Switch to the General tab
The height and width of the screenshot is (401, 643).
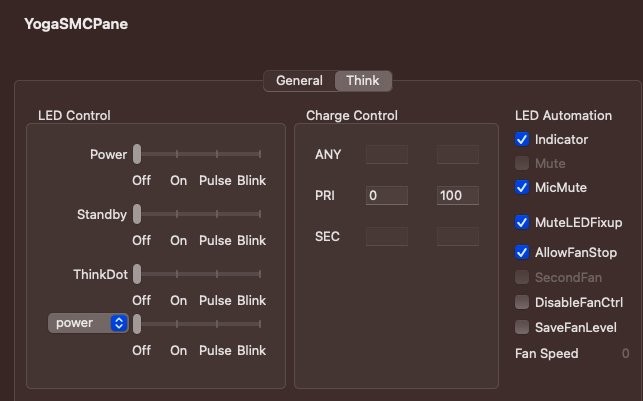(x=299, y=81)
